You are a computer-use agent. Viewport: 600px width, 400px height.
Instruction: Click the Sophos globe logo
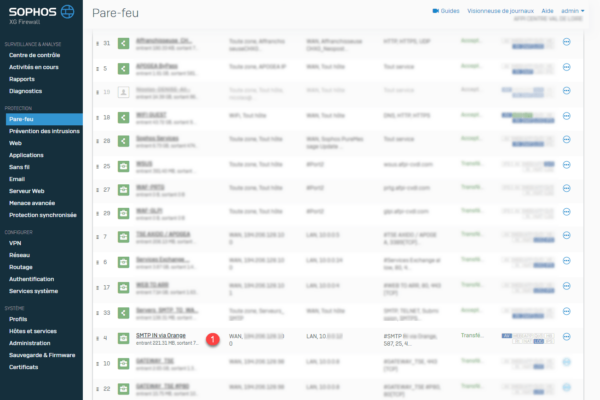point(68,11)
